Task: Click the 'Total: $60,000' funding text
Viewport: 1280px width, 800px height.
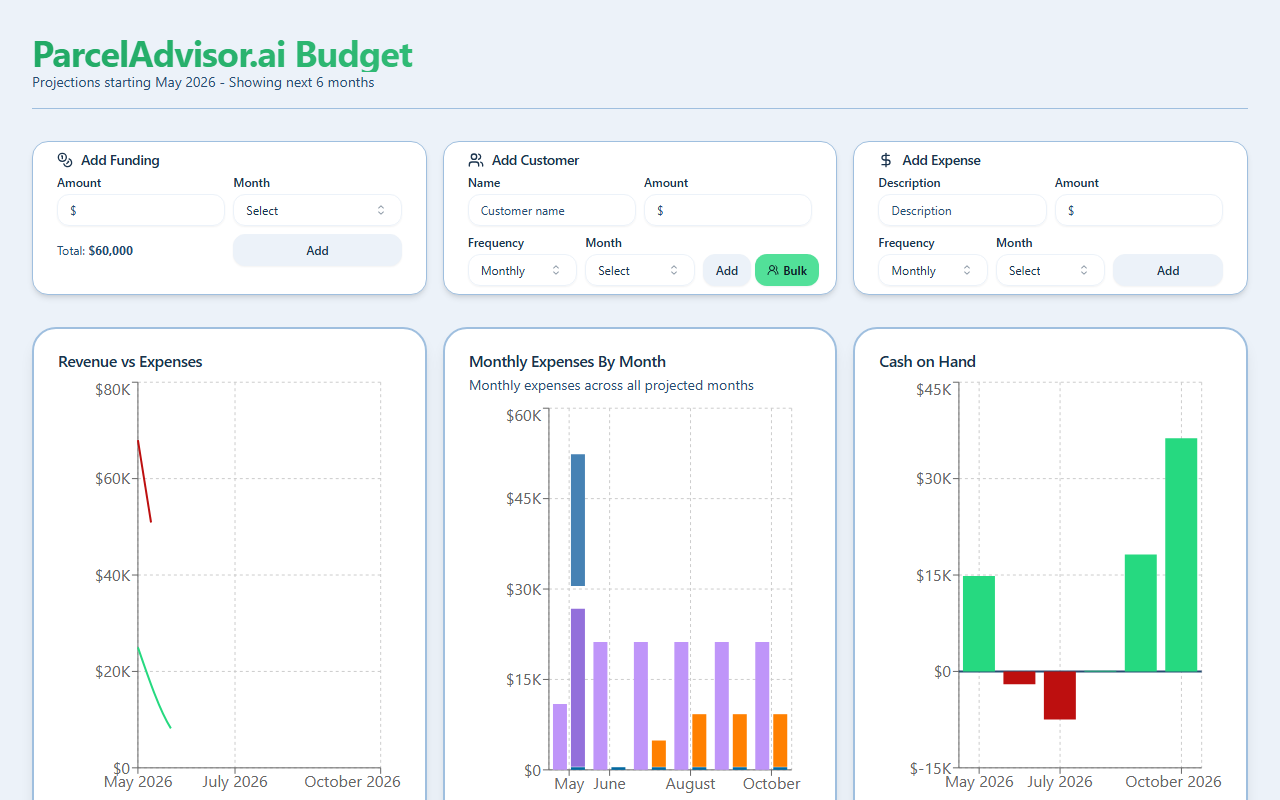Action: tap(95, 251)
